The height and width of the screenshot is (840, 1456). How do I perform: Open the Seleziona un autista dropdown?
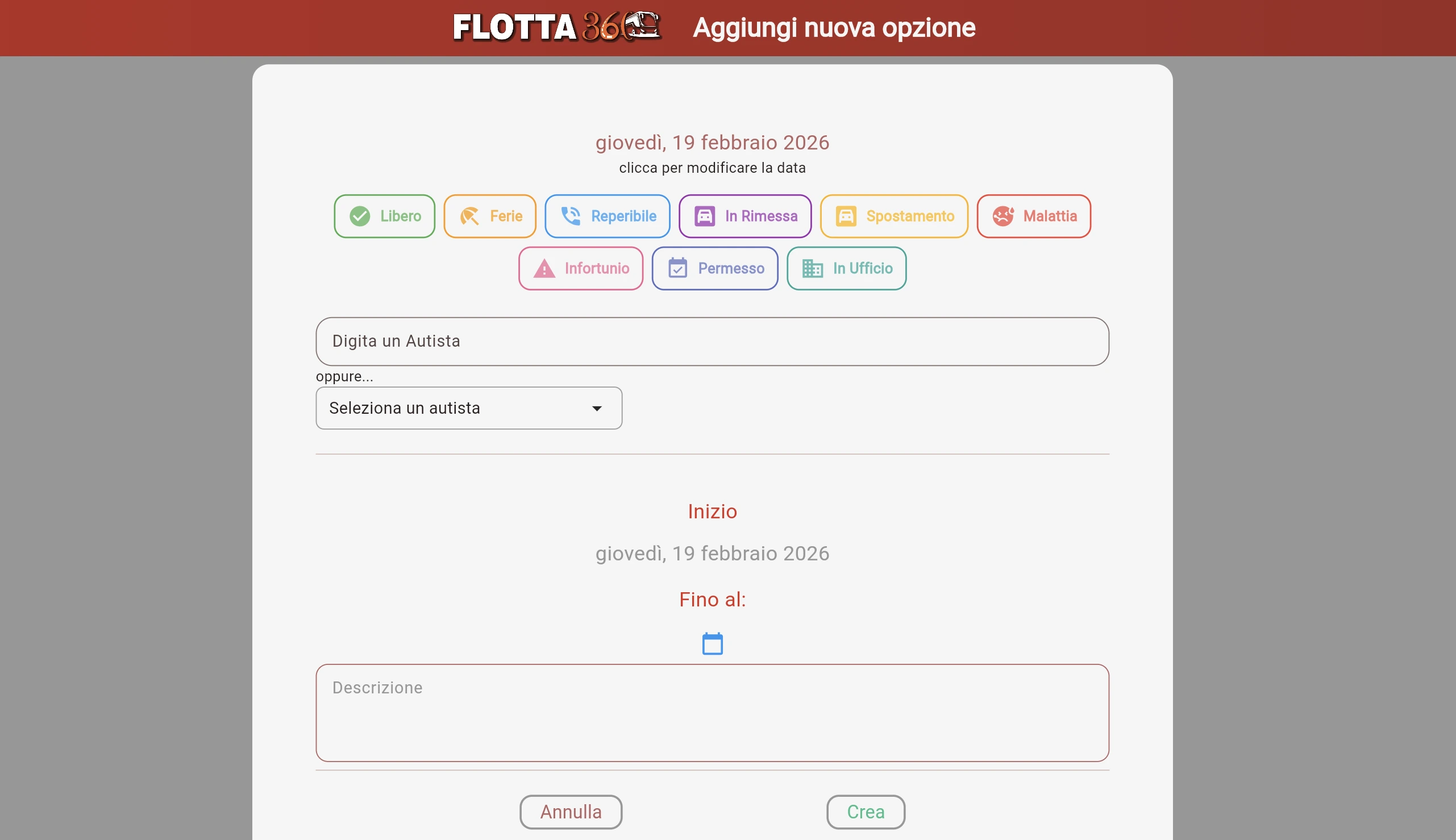468,408
